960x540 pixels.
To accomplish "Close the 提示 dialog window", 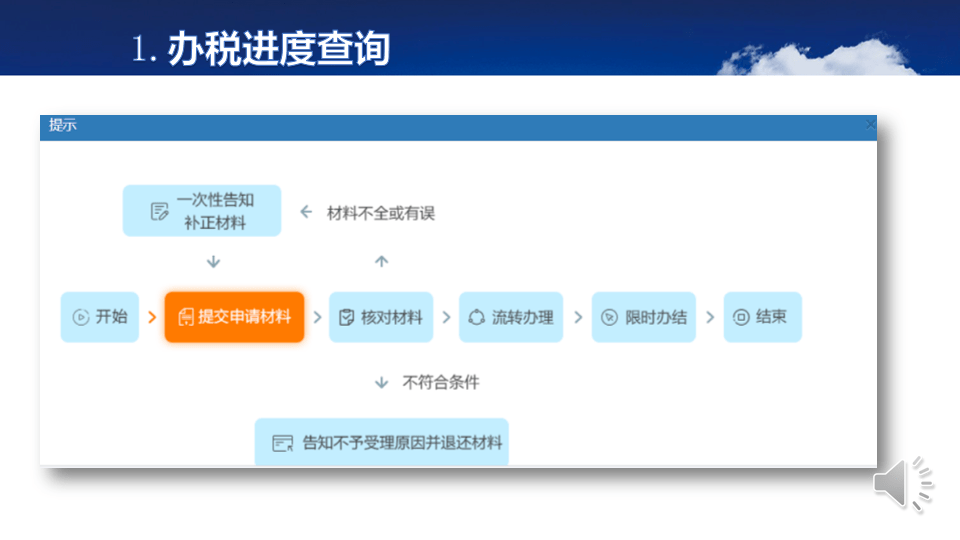I will 870,125.
